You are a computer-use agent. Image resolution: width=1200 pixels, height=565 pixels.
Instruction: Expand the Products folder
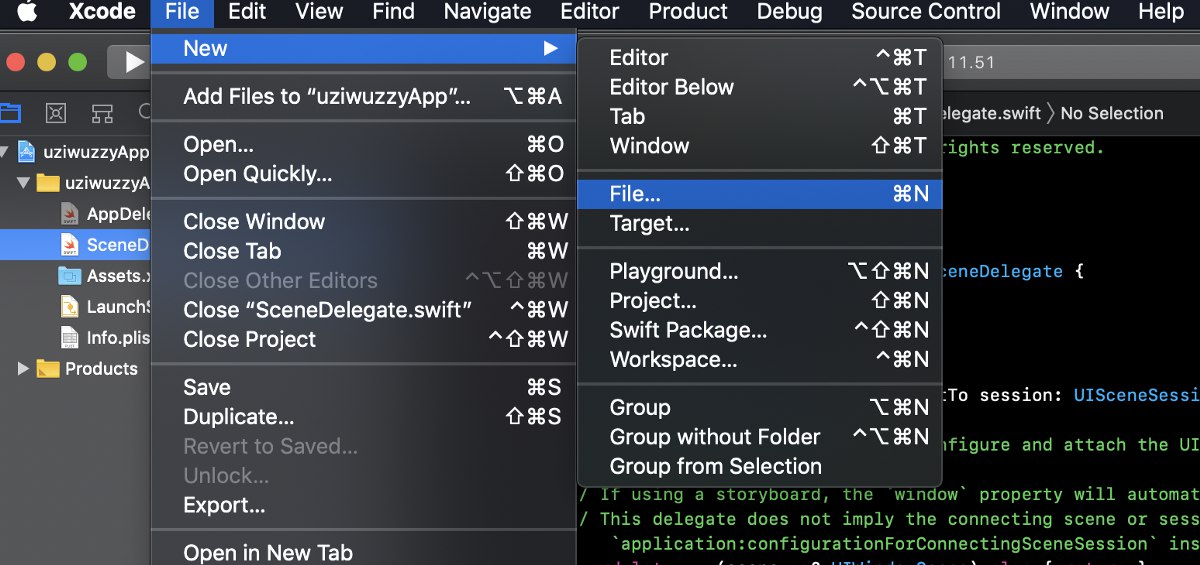(23, 369)
